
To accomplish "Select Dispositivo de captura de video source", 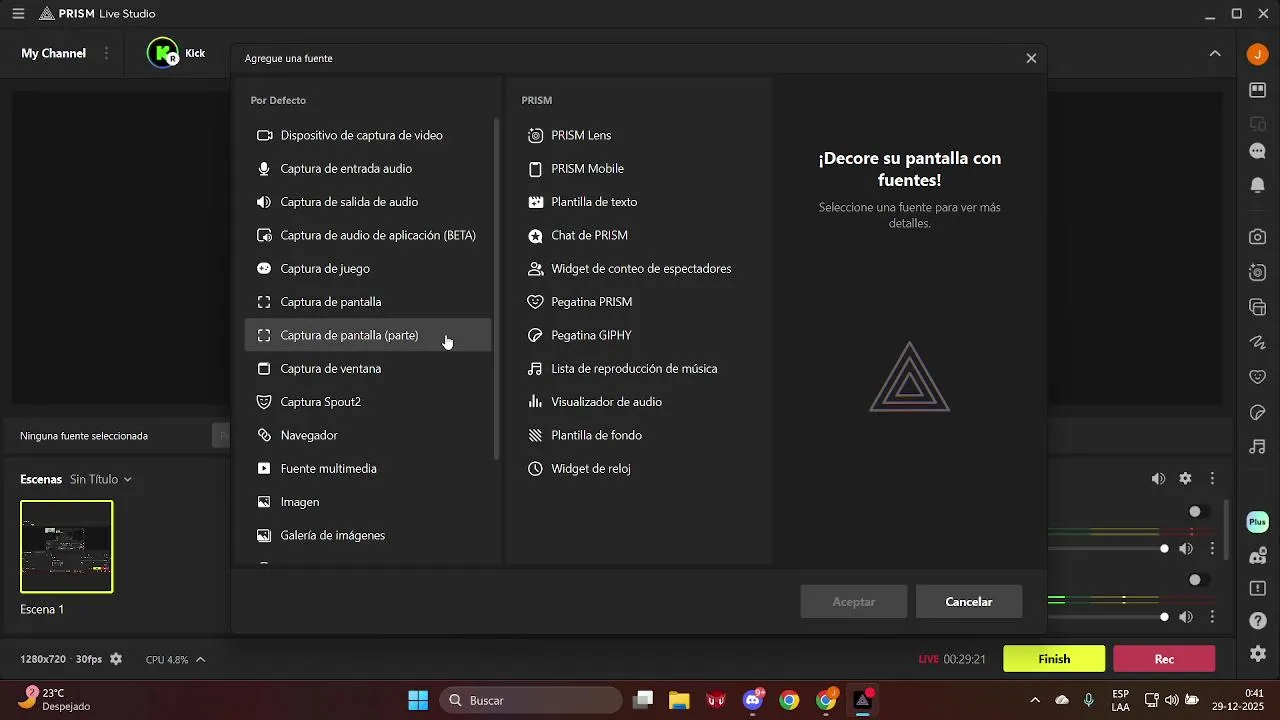I will (368, 135).
